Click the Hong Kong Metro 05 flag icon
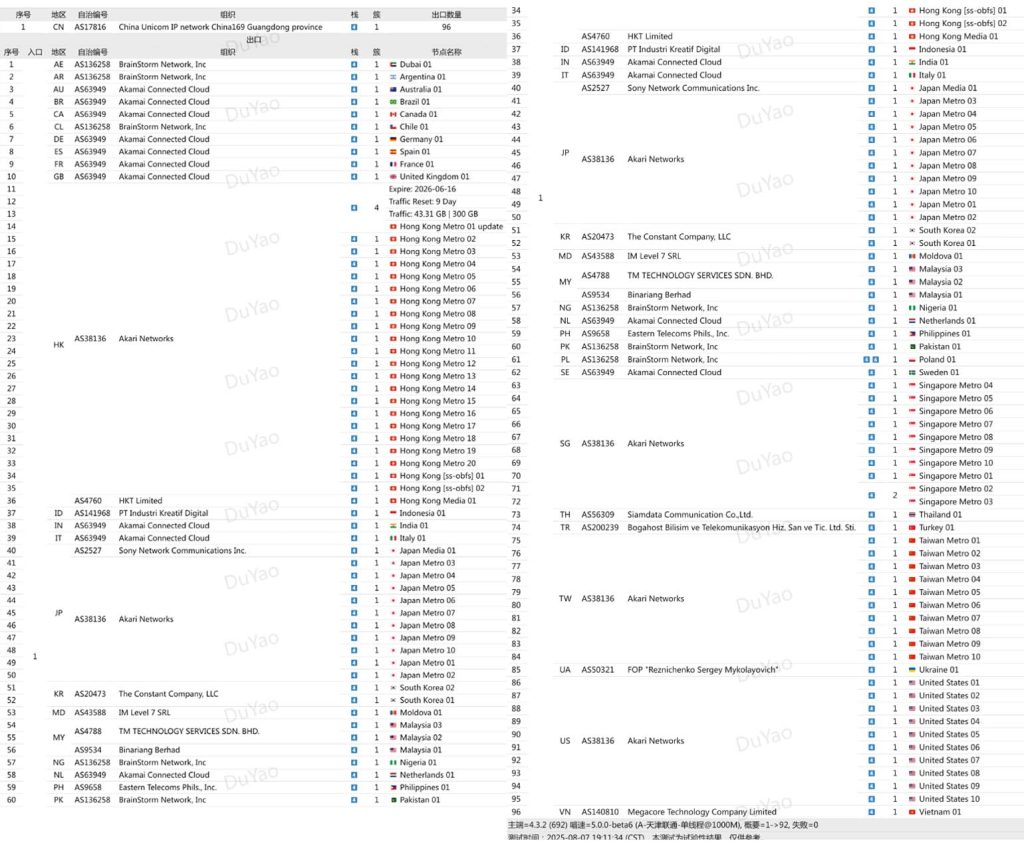This screenshot has width=1024, height=843. pyautogui.click(x=393, y=276)
